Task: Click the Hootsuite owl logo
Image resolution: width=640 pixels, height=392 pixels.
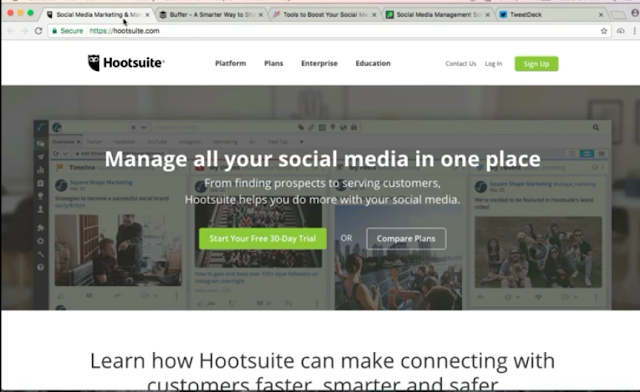Action: [x=126, y=63]
